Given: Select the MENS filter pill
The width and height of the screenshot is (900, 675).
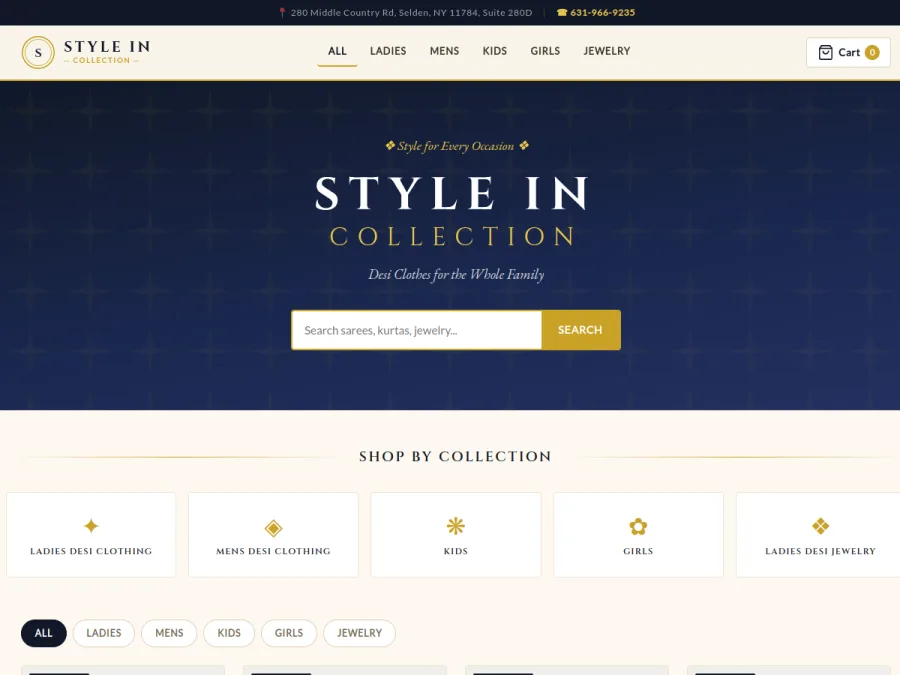Looking at the screenshot, I should pyautogui.click(x=169, y=633).
